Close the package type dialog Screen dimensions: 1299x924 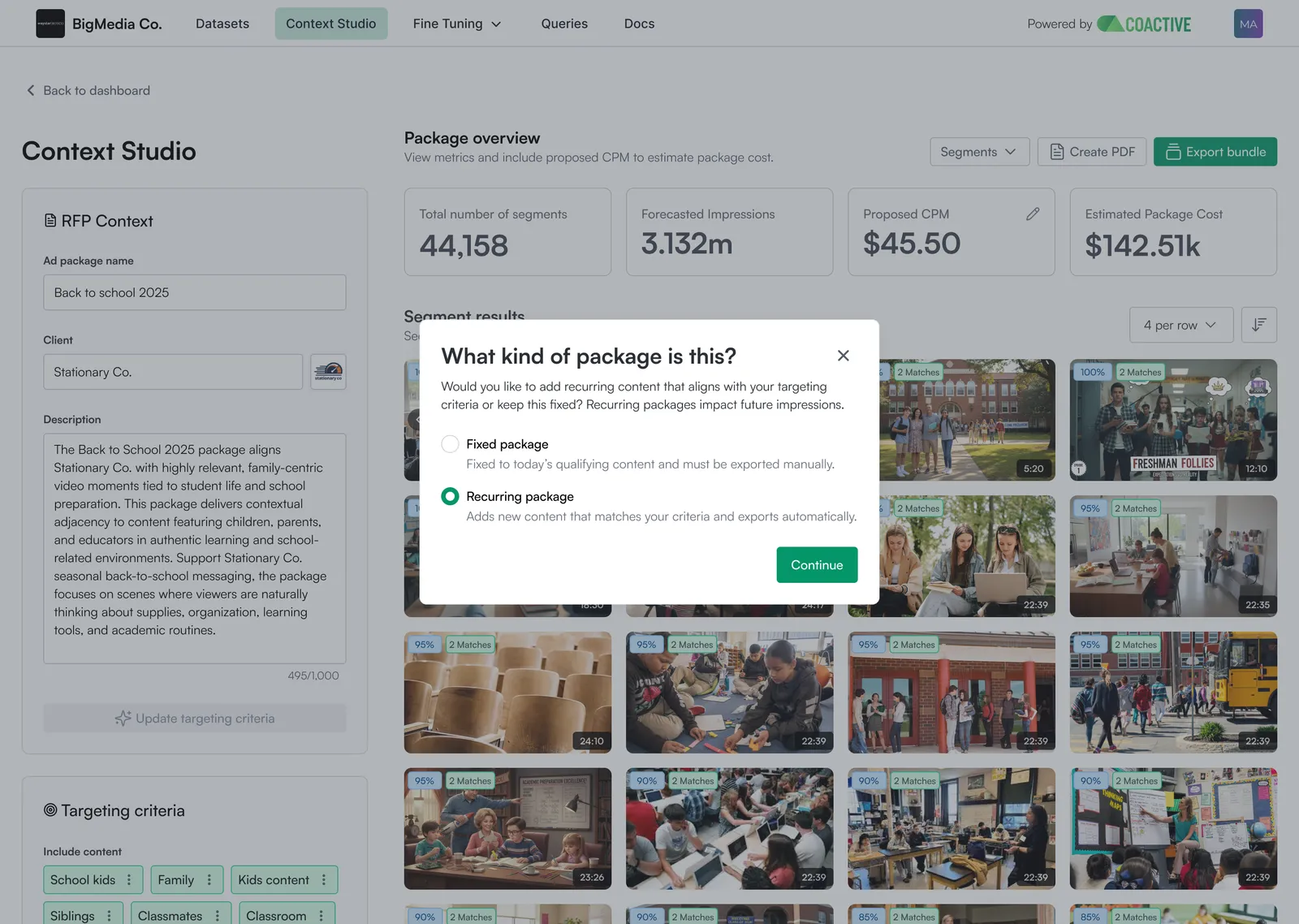(844, 356)
